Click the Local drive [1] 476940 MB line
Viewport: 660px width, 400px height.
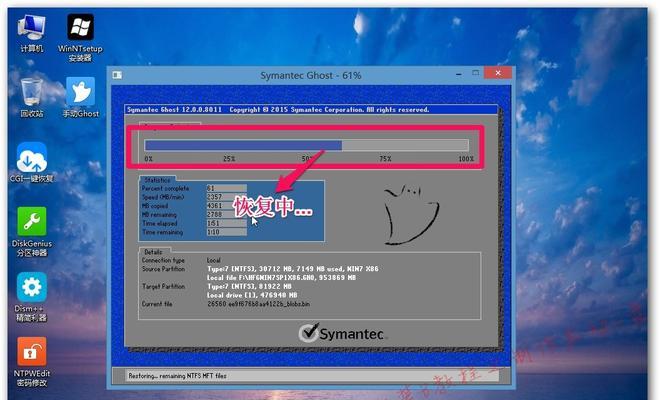click(252, 295)
